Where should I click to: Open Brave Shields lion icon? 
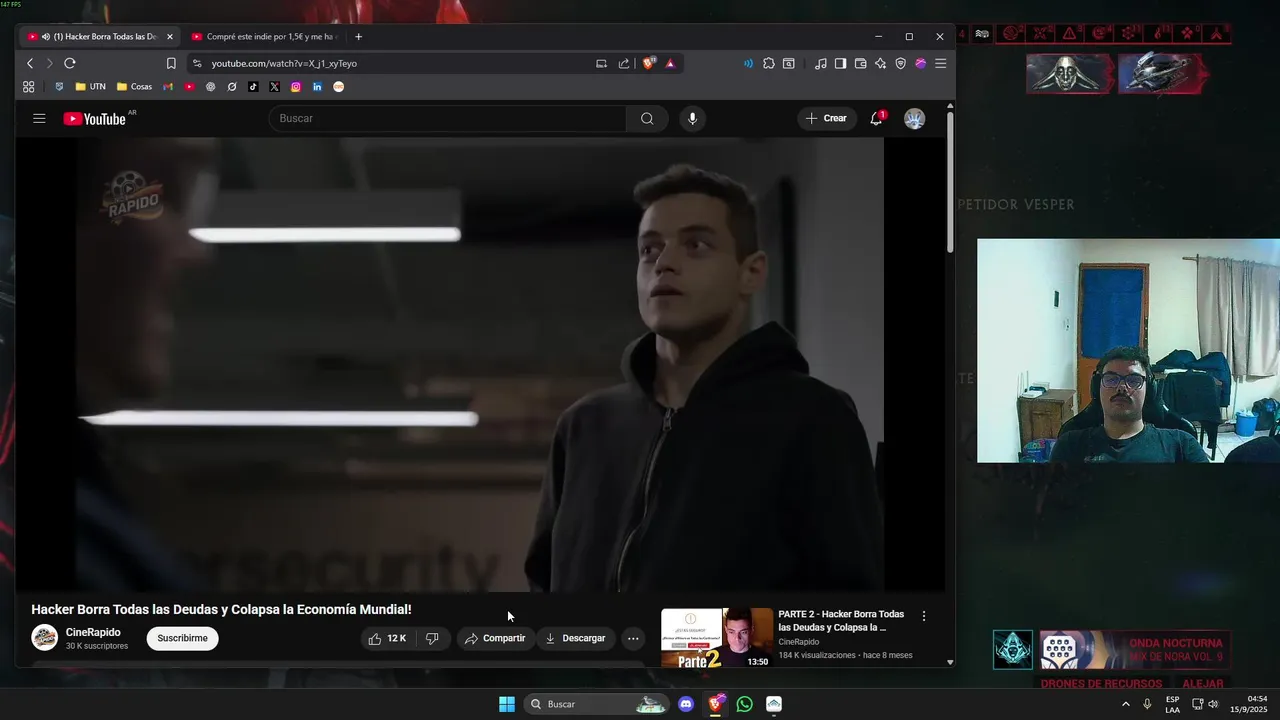click(648, 63)
